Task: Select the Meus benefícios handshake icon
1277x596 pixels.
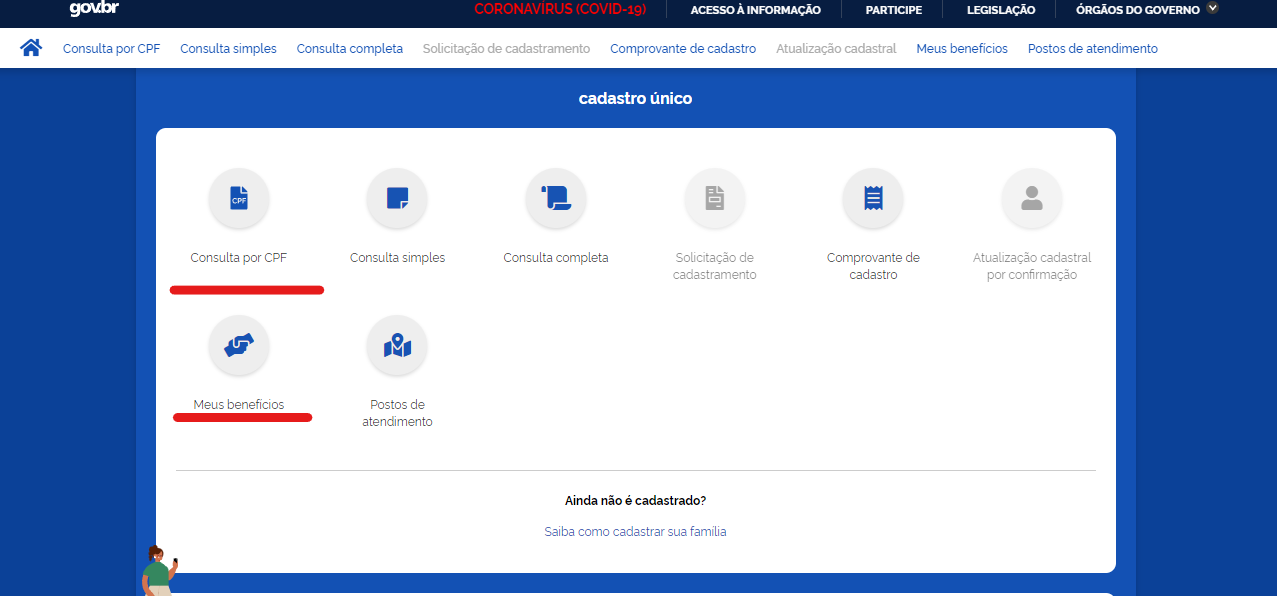Action: tap(238, 345)
